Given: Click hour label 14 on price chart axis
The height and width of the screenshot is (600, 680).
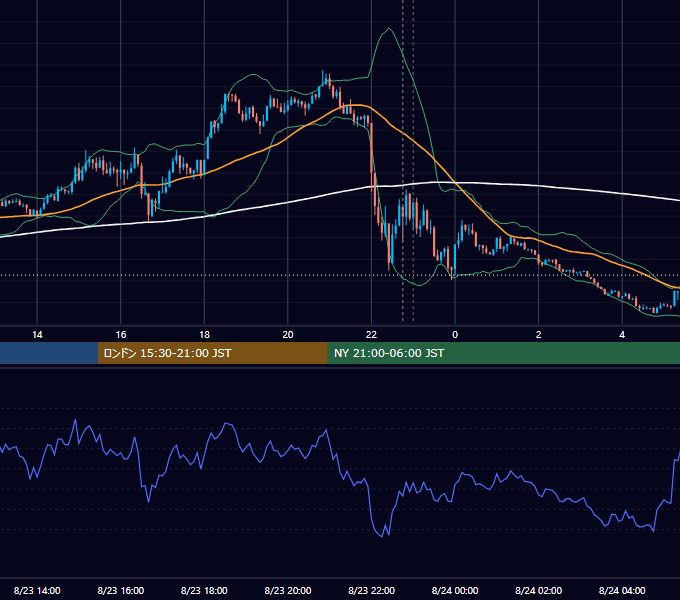Looking at the screenshot, I should pyautogui.click(x=37, y=335).
